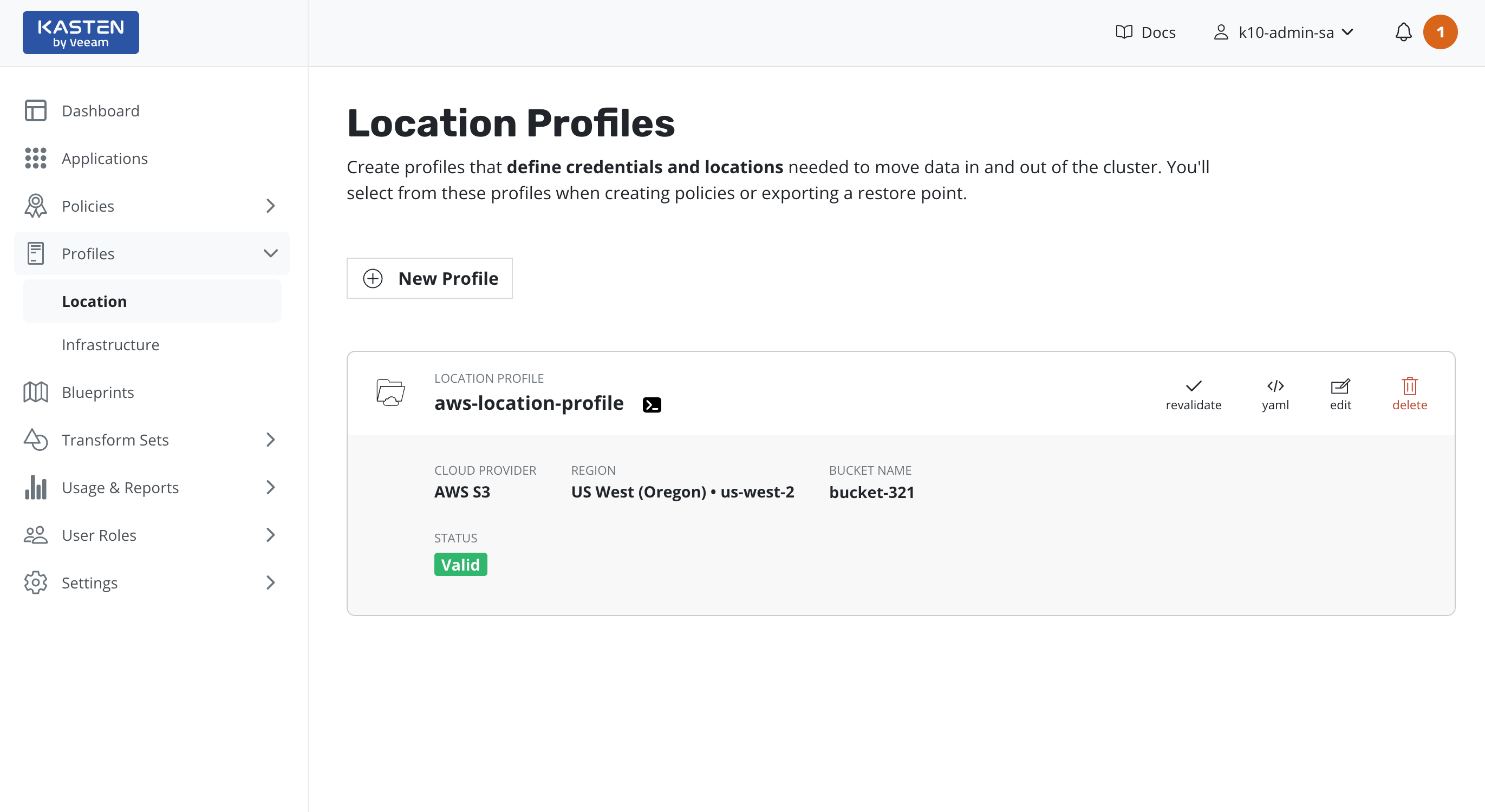Click the red delete trash icon
This screenshot has height=812, width=1485.
click(1409, 385)
